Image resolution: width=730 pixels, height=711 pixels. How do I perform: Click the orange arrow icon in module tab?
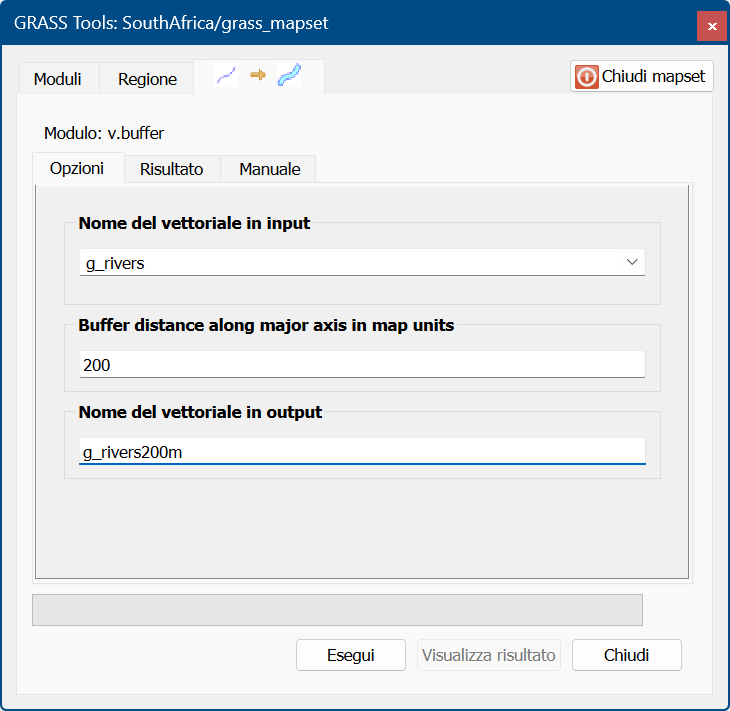(x=258, y=74)
